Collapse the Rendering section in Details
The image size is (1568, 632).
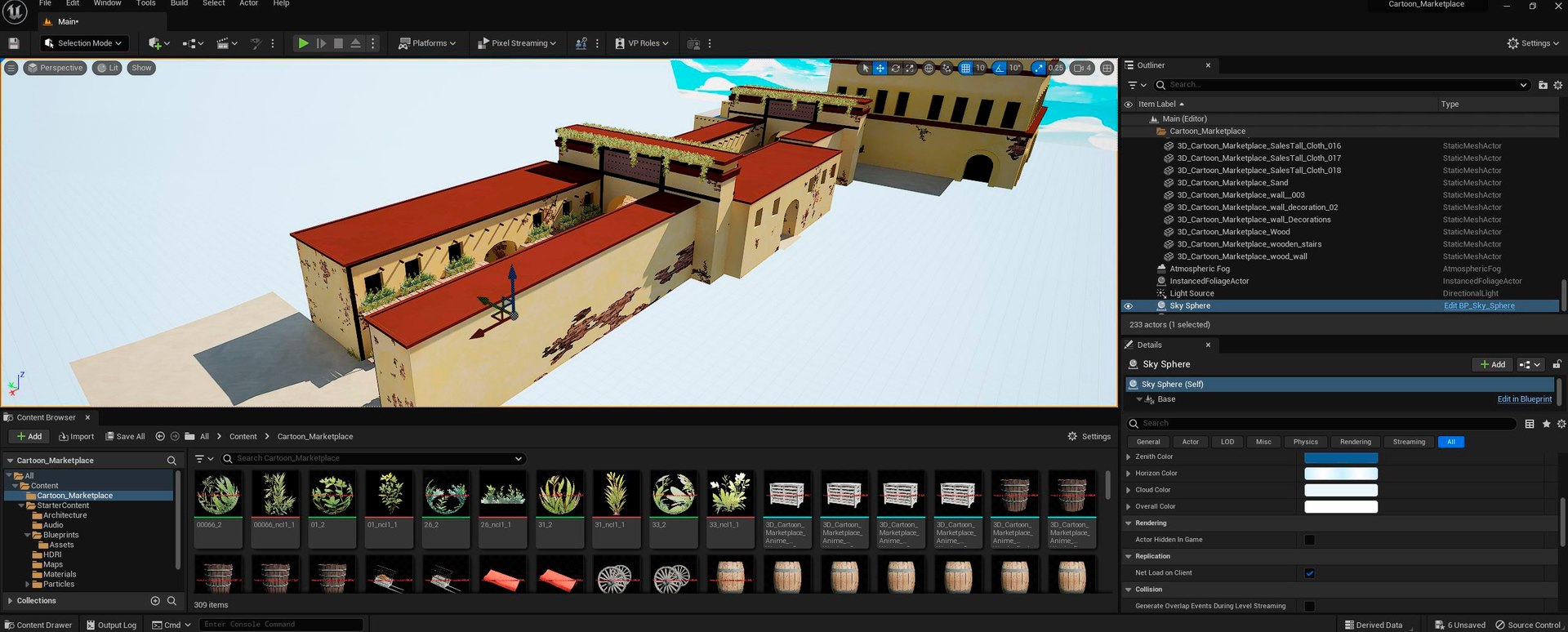tap(1129, 523)
